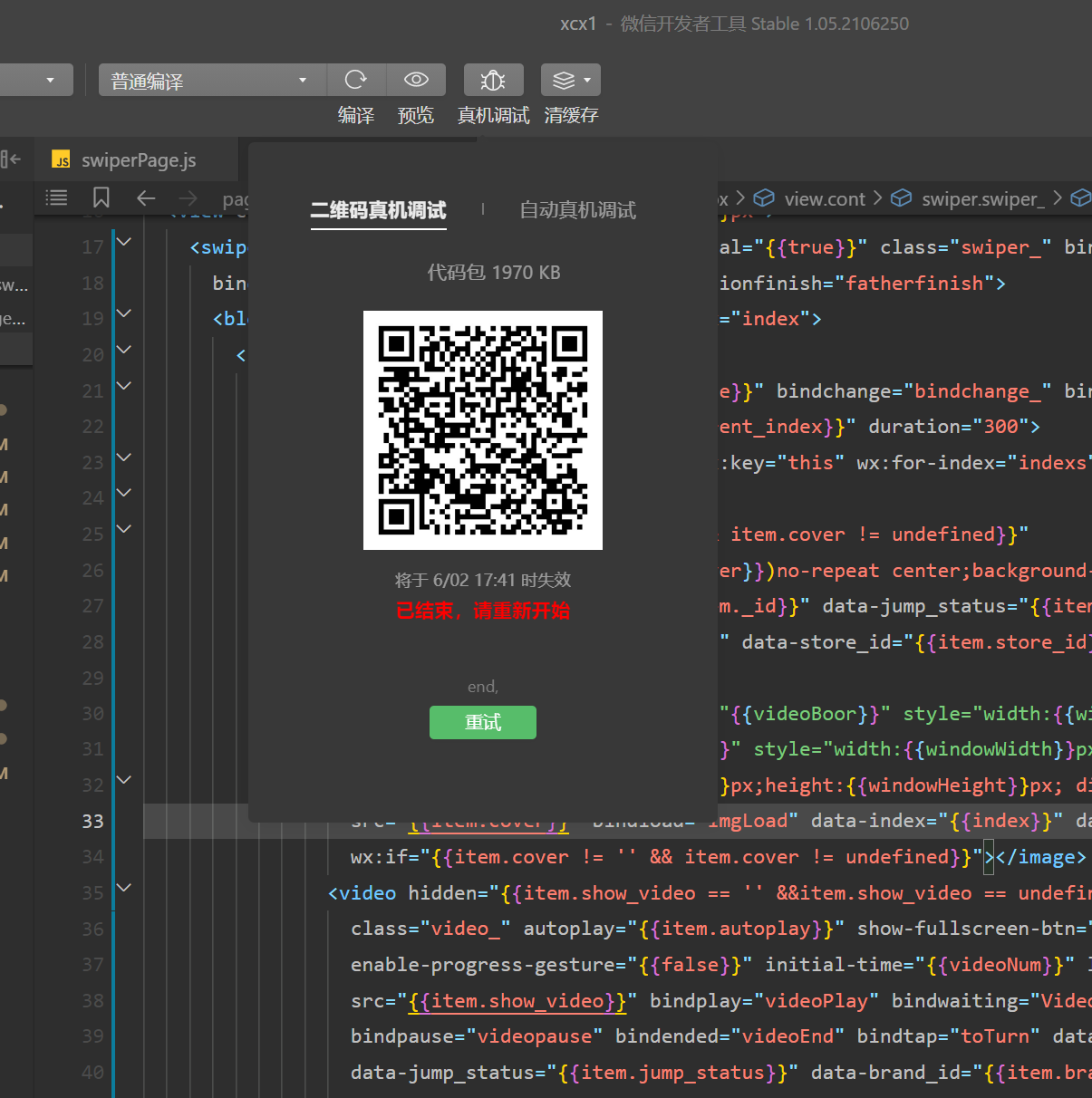This screenshot has width=1092, height=1098.
Task: Click the JS file icon on swiperPage.js tab
Action: coord(61,160)
